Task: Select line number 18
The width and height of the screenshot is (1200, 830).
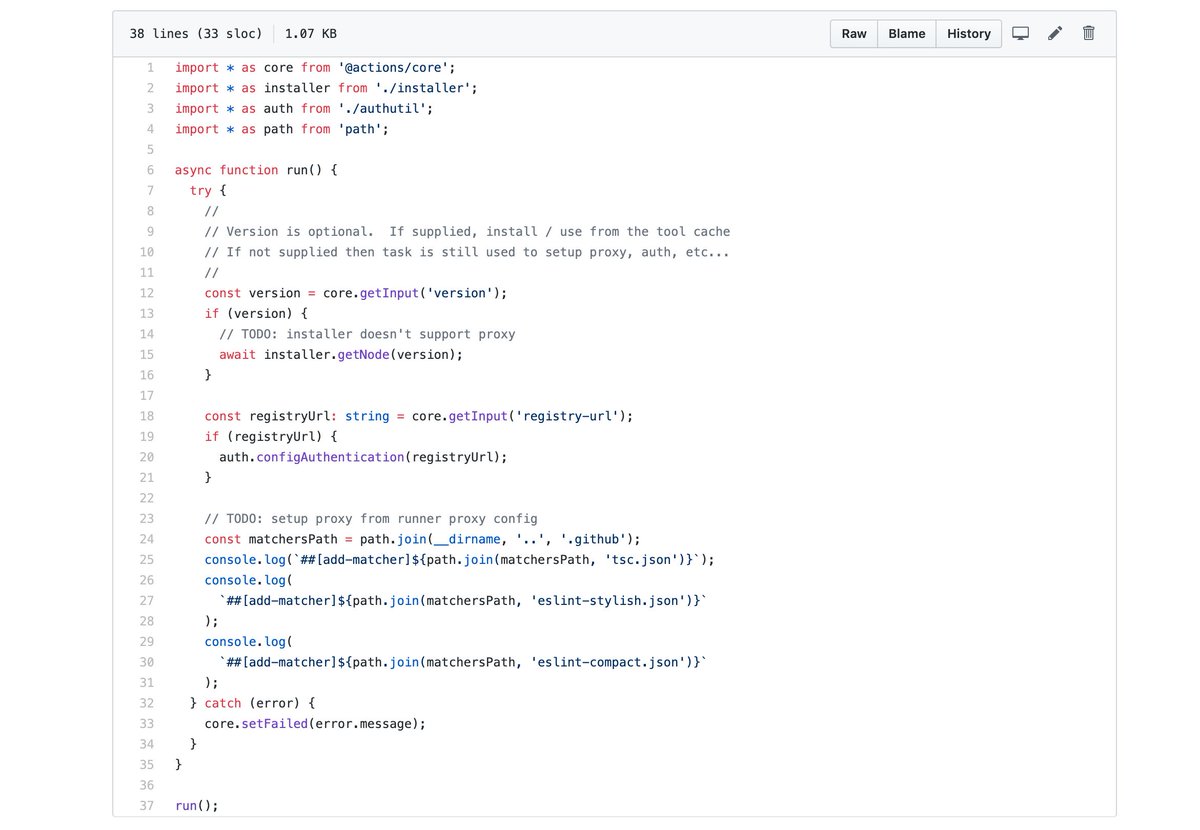Action: coord(146,416)
